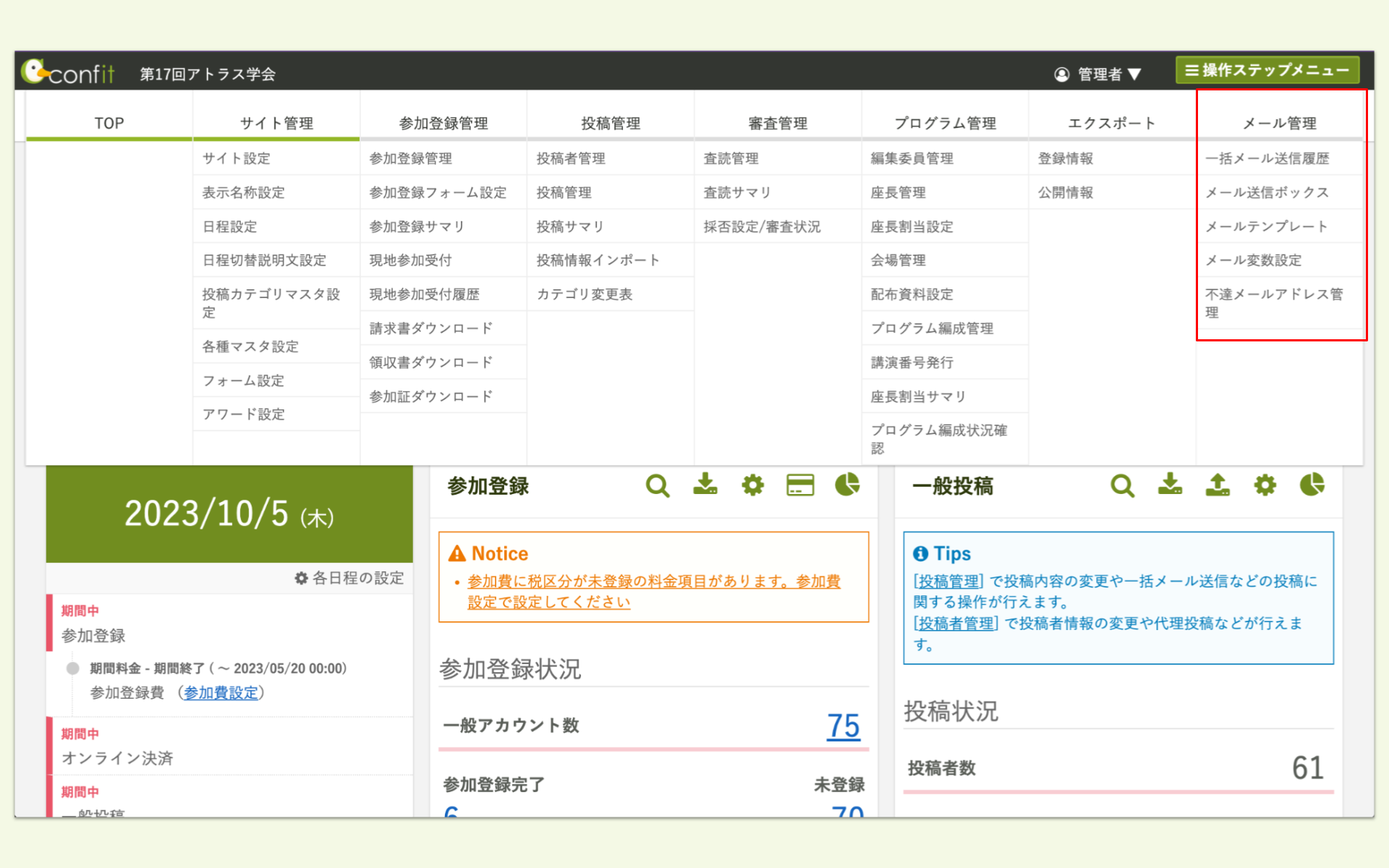Click download icon in 参加登録 panel
This screenshot has width=1389, height=868.
click(x=705, y=485)
